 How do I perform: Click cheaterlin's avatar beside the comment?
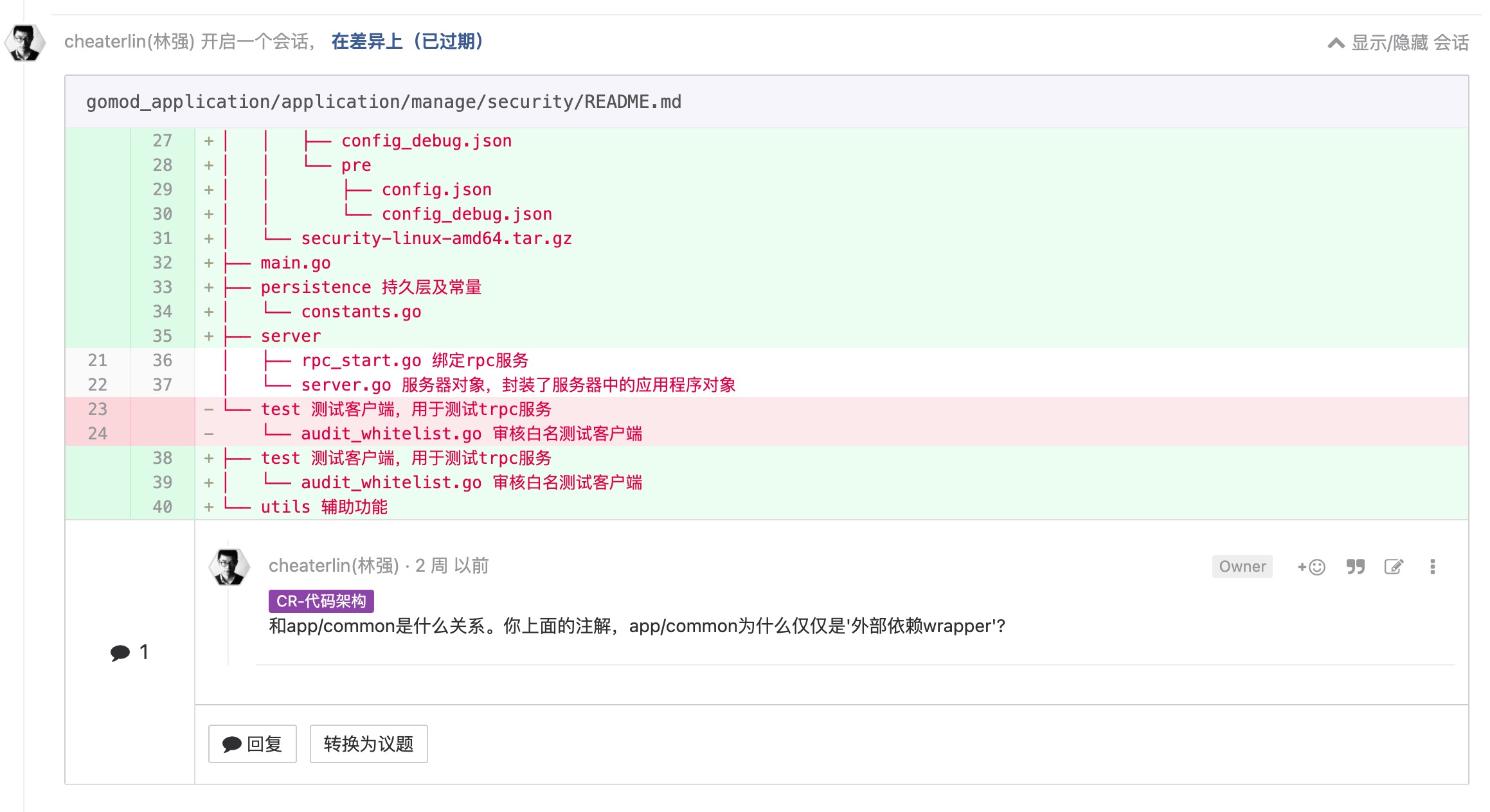point(229,567)
